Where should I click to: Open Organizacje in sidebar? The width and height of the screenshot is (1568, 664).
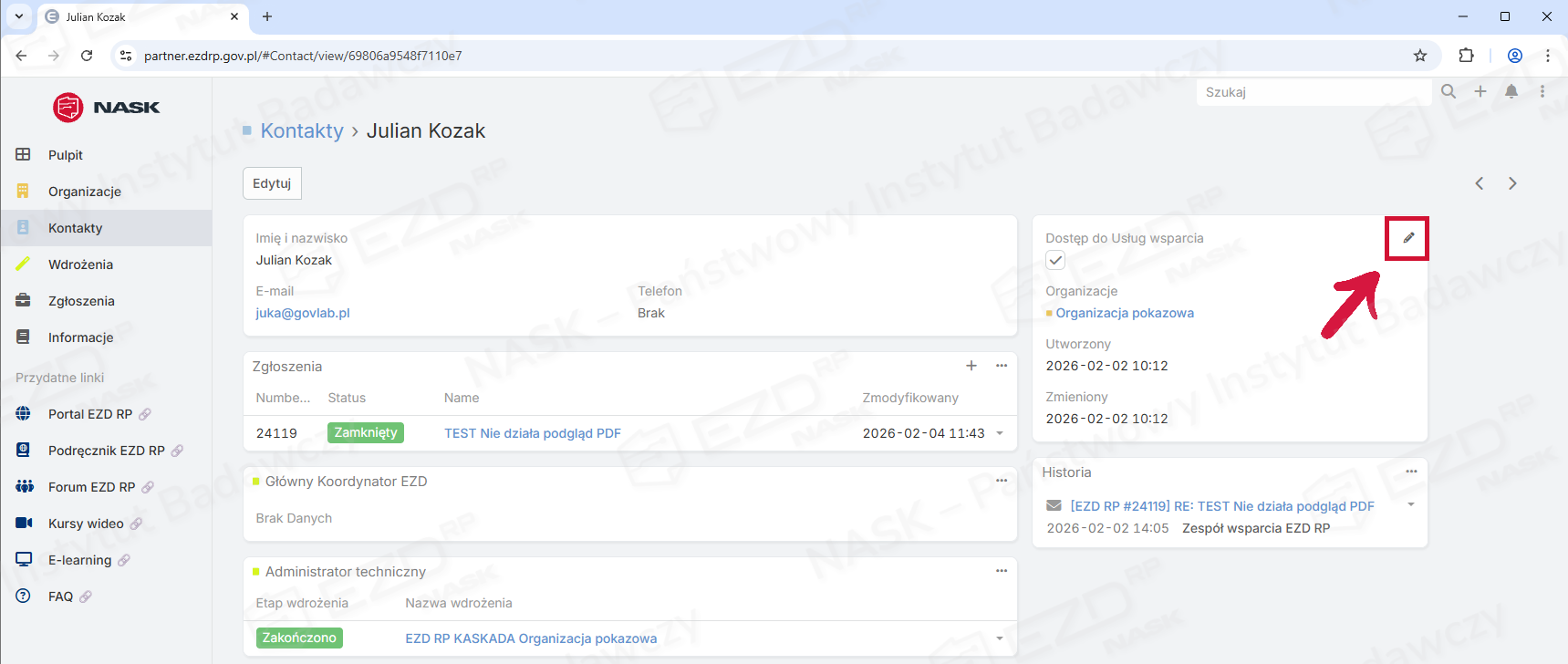[85, 192]
